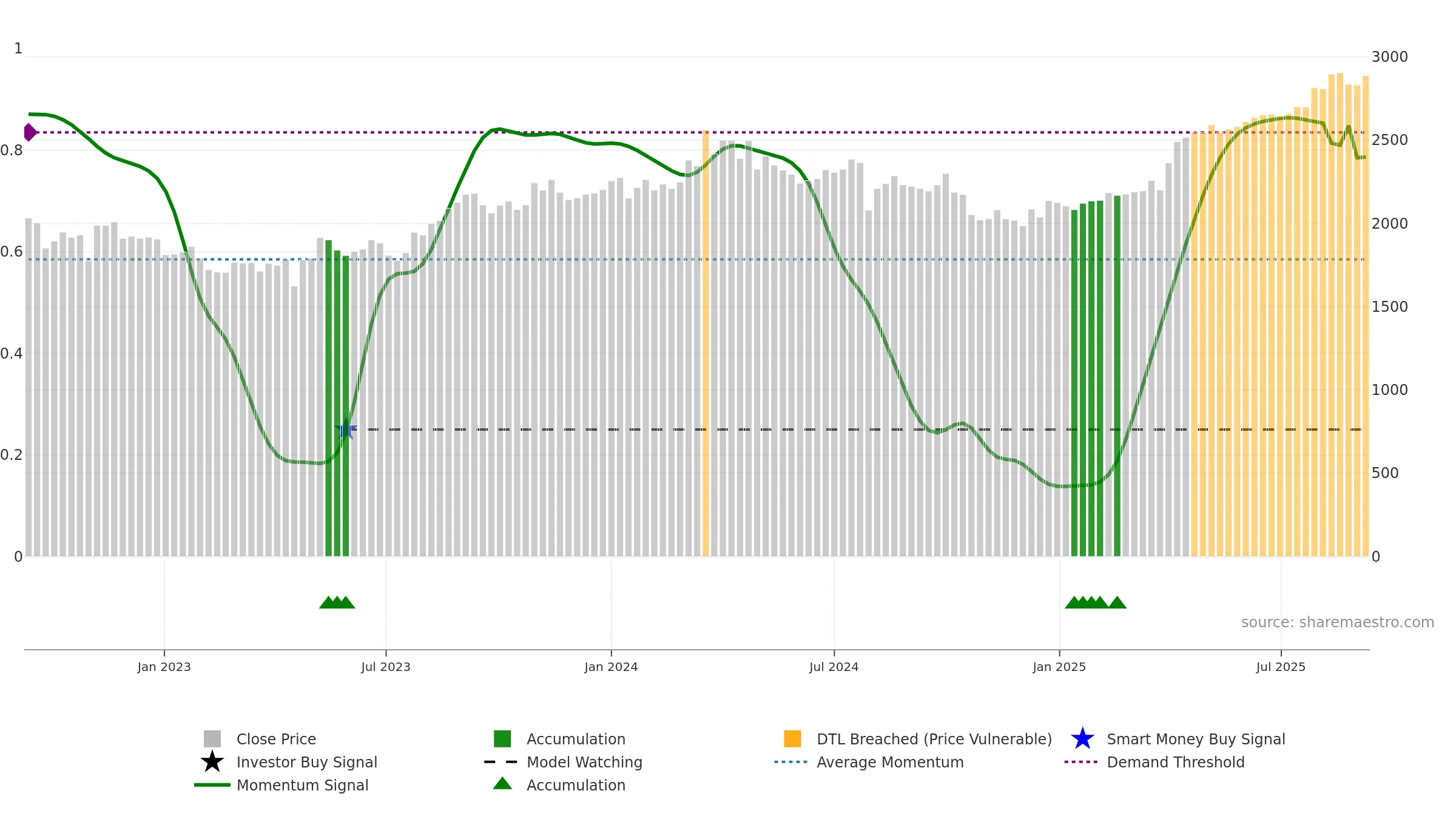This screenshot has width=1456, height=819.
Task: Click the purple diamond Demand Threshold marker
Action: pyautogui.click(x=30, y=132)
